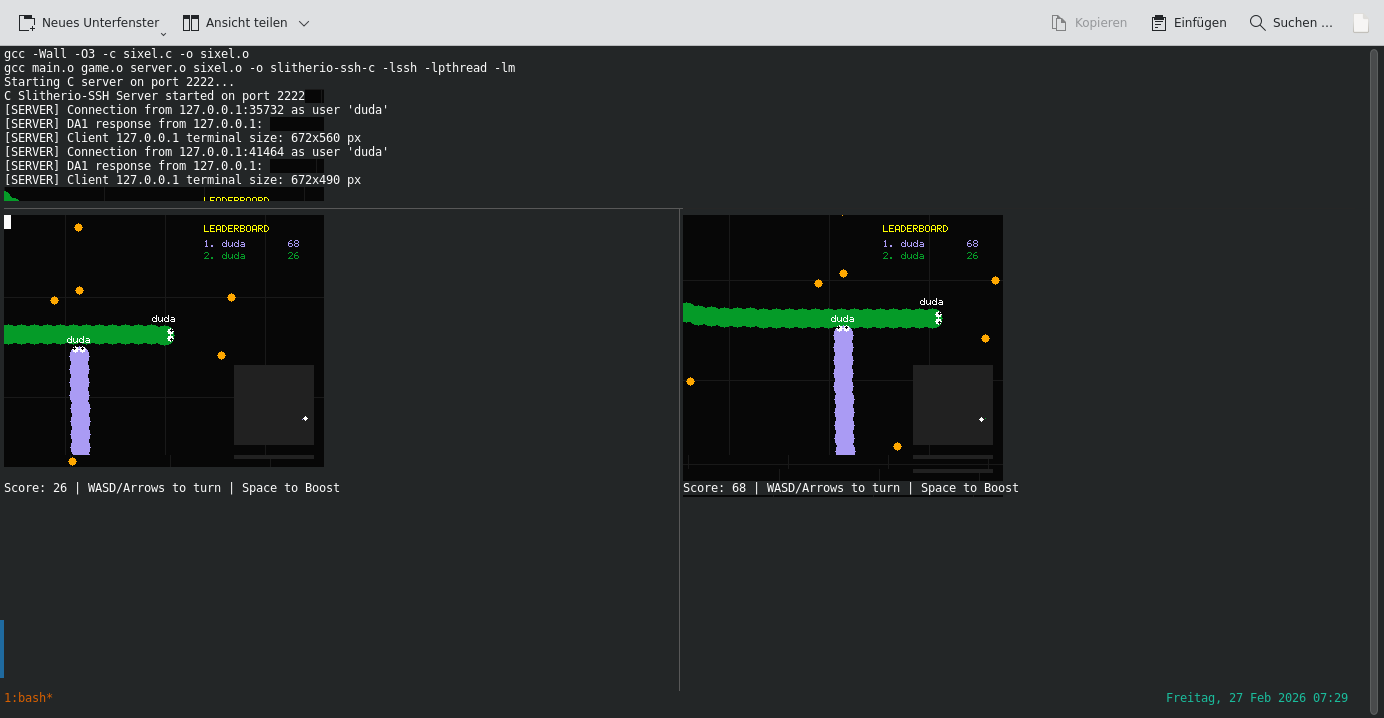The width and height of the screenshot is (1384, 718).
Task: Click an orange food pellet
Action: click(x=843, y=272)
